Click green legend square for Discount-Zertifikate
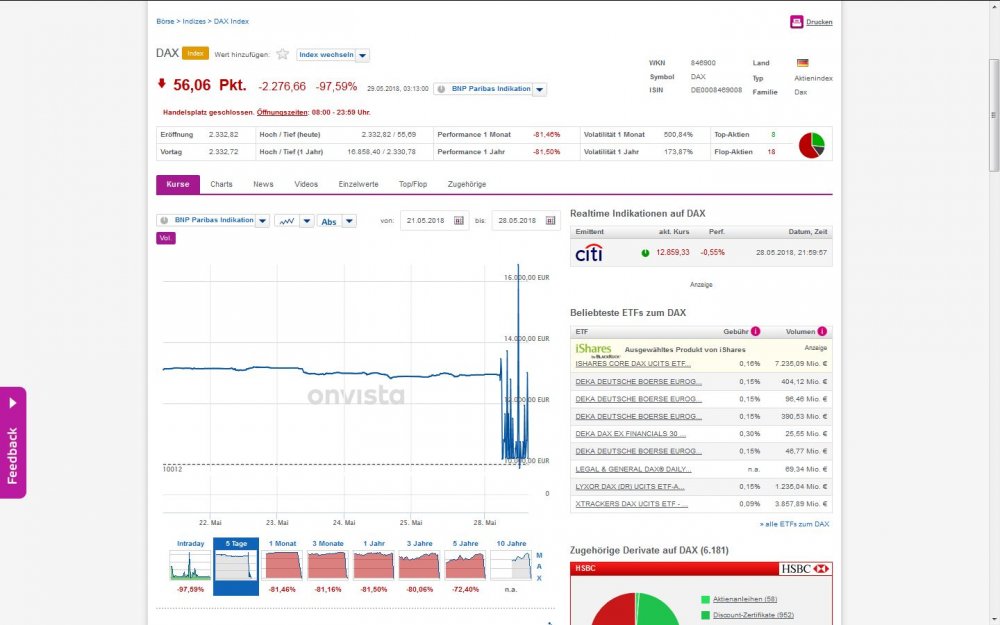The width and height of the screenshot is (1000, 625). tap(705, 615)
